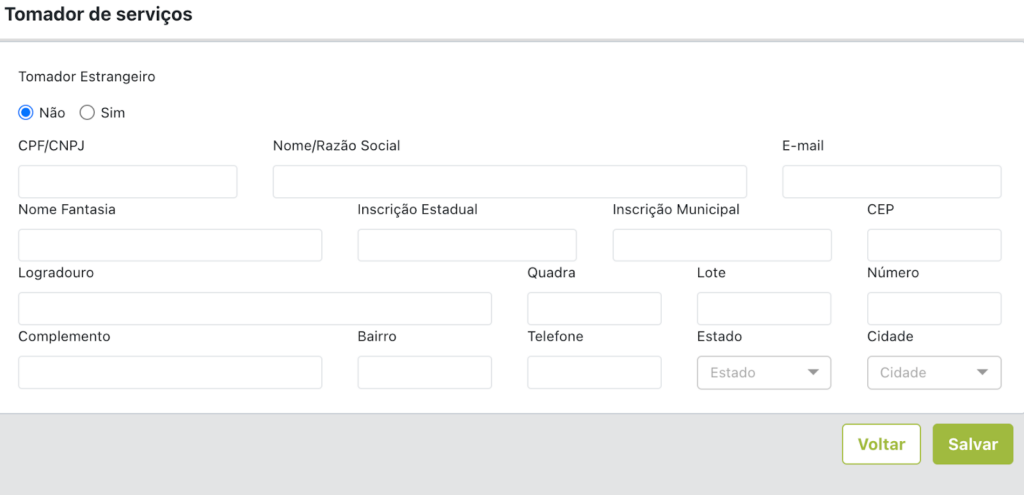Click the CEP input field
The width and height of the screenshot is (1024, 495).
pos(934,245)
